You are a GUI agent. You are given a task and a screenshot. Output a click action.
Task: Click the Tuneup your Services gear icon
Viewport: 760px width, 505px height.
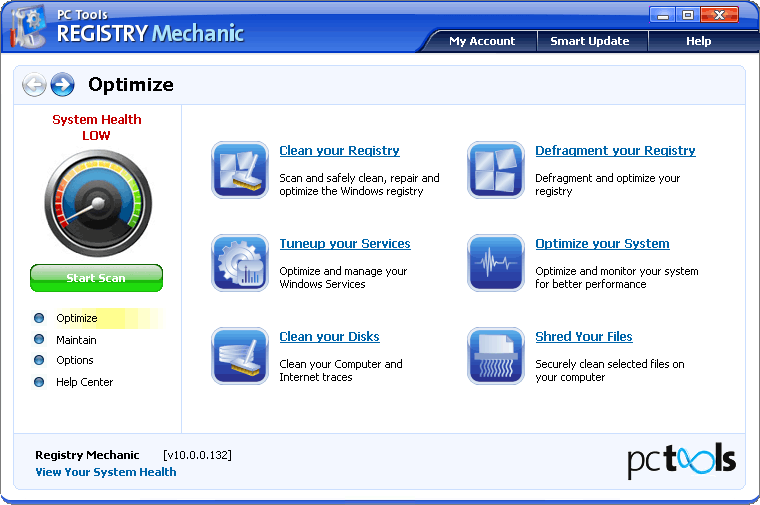tap(240, 263)
